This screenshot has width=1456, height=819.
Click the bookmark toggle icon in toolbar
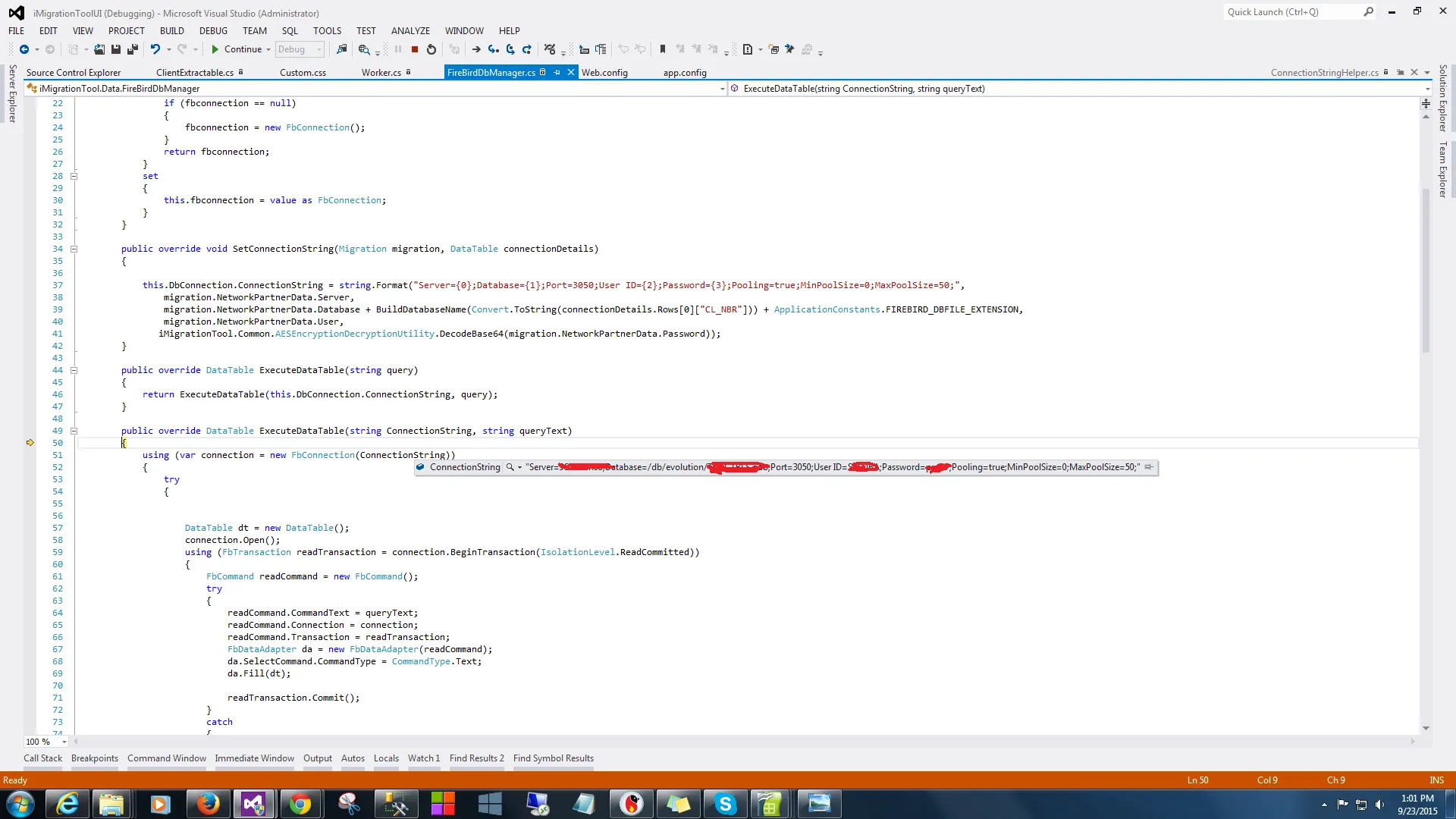pos(662,49)
